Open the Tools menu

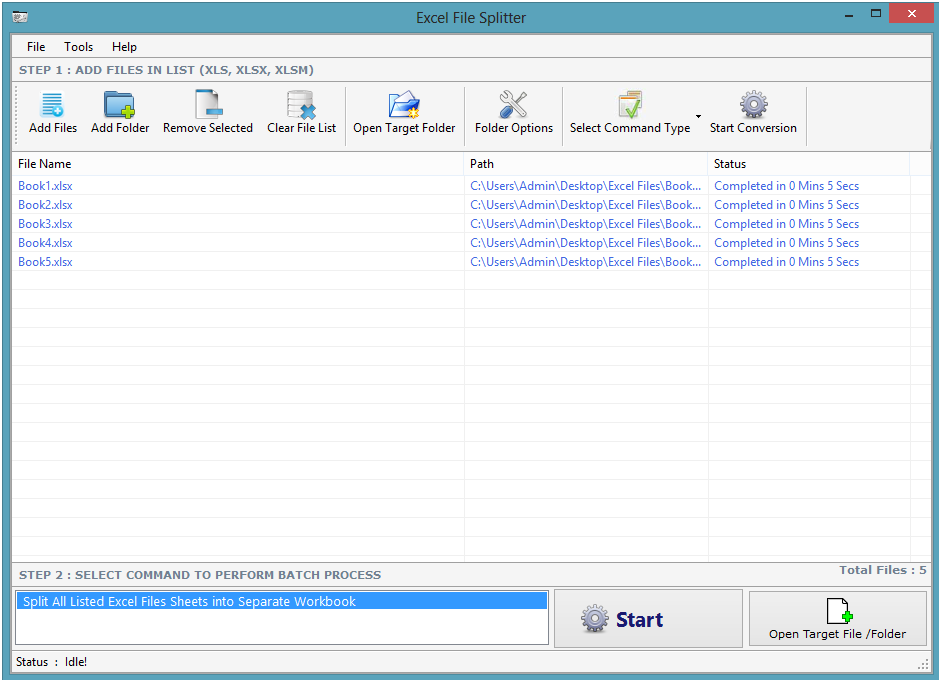[78, 47]
